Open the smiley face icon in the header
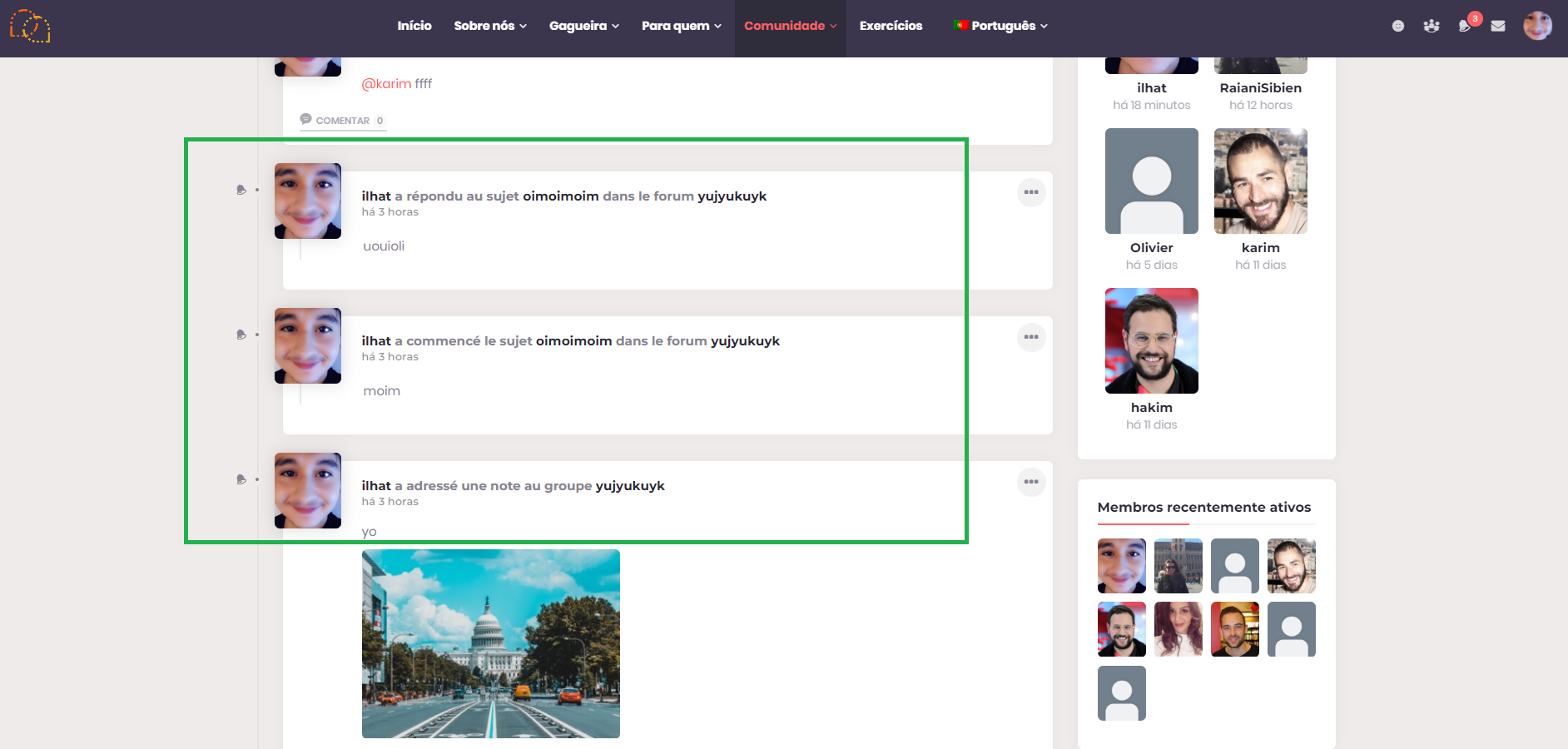Screen dimensions: 1568x749 (x=1398, y=26)
